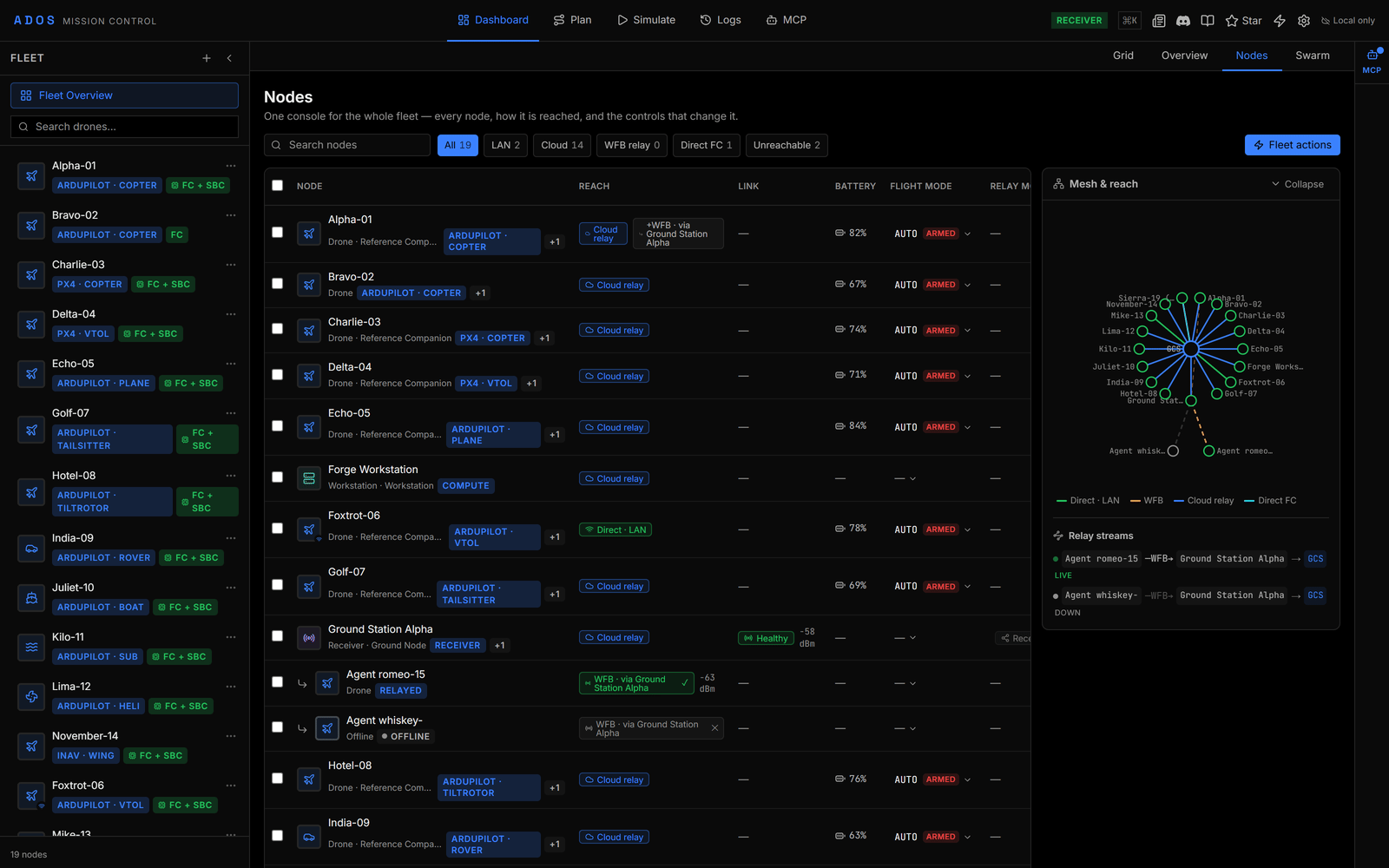Viewport: 1389px width, 868px height.
Task: Check the Forge Workstation row checkbox
Action: (277, 477)
